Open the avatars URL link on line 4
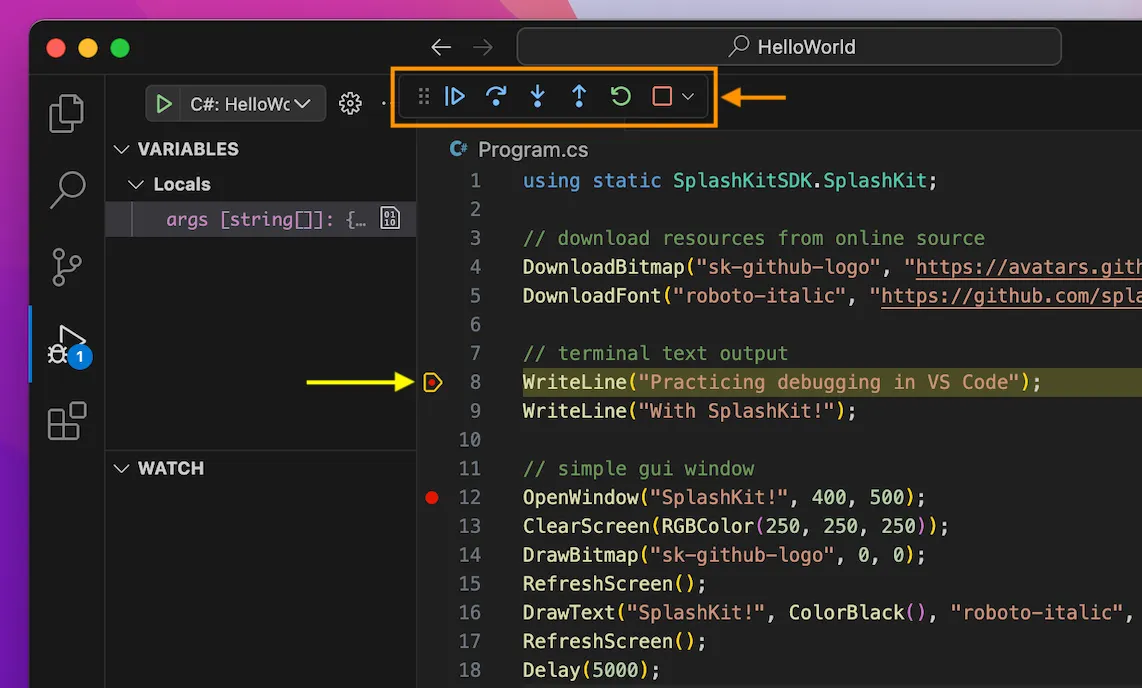 [x=1028, y=267]
